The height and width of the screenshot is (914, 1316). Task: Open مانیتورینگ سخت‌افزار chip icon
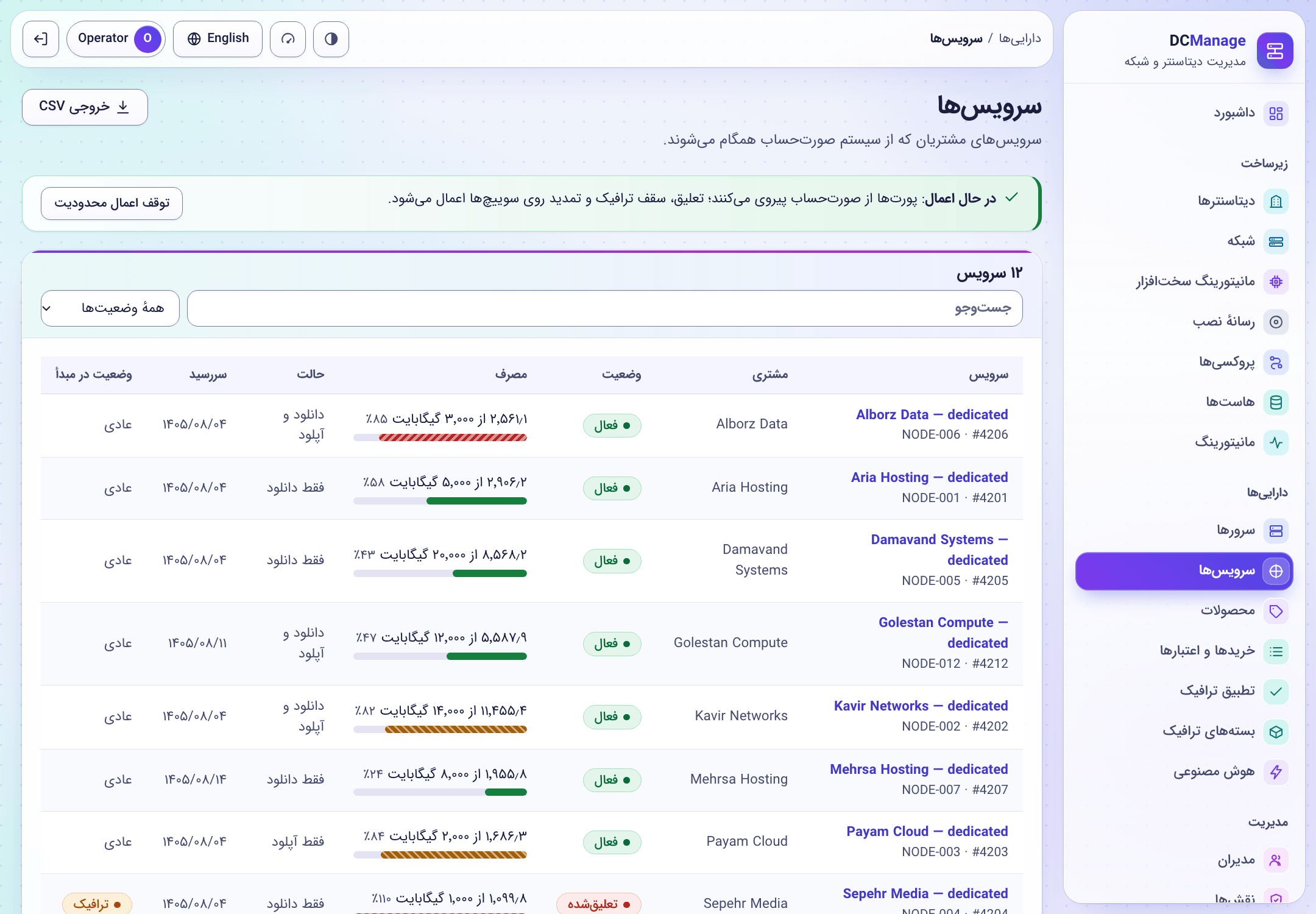click(1276, 282)
